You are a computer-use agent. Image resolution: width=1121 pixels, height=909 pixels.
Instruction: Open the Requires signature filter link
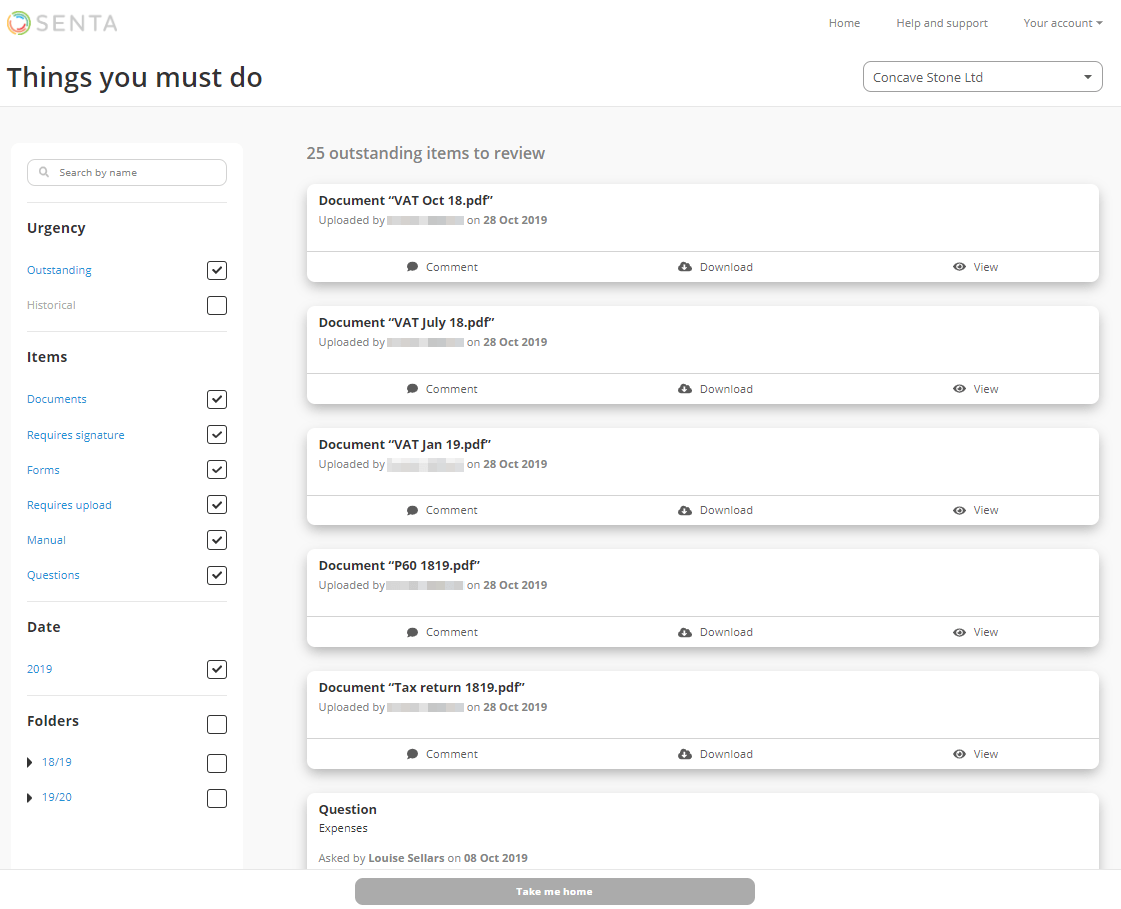(x=75, y=434)
